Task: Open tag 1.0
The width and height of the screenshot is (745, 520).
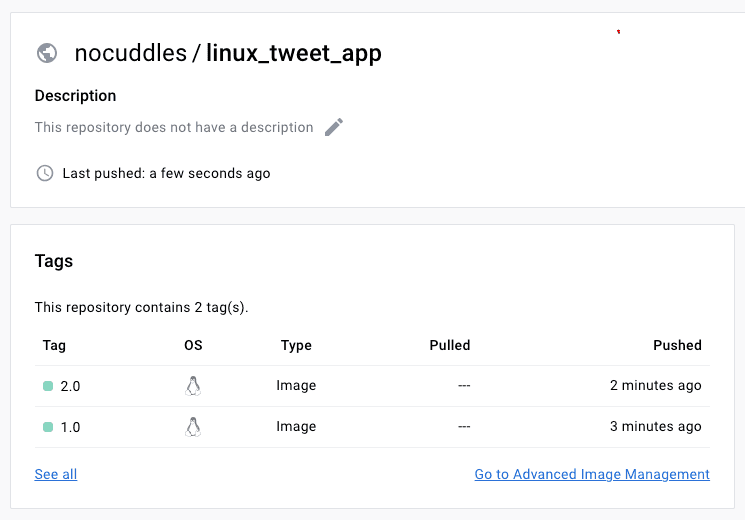Action: click(x=70, y=427)
